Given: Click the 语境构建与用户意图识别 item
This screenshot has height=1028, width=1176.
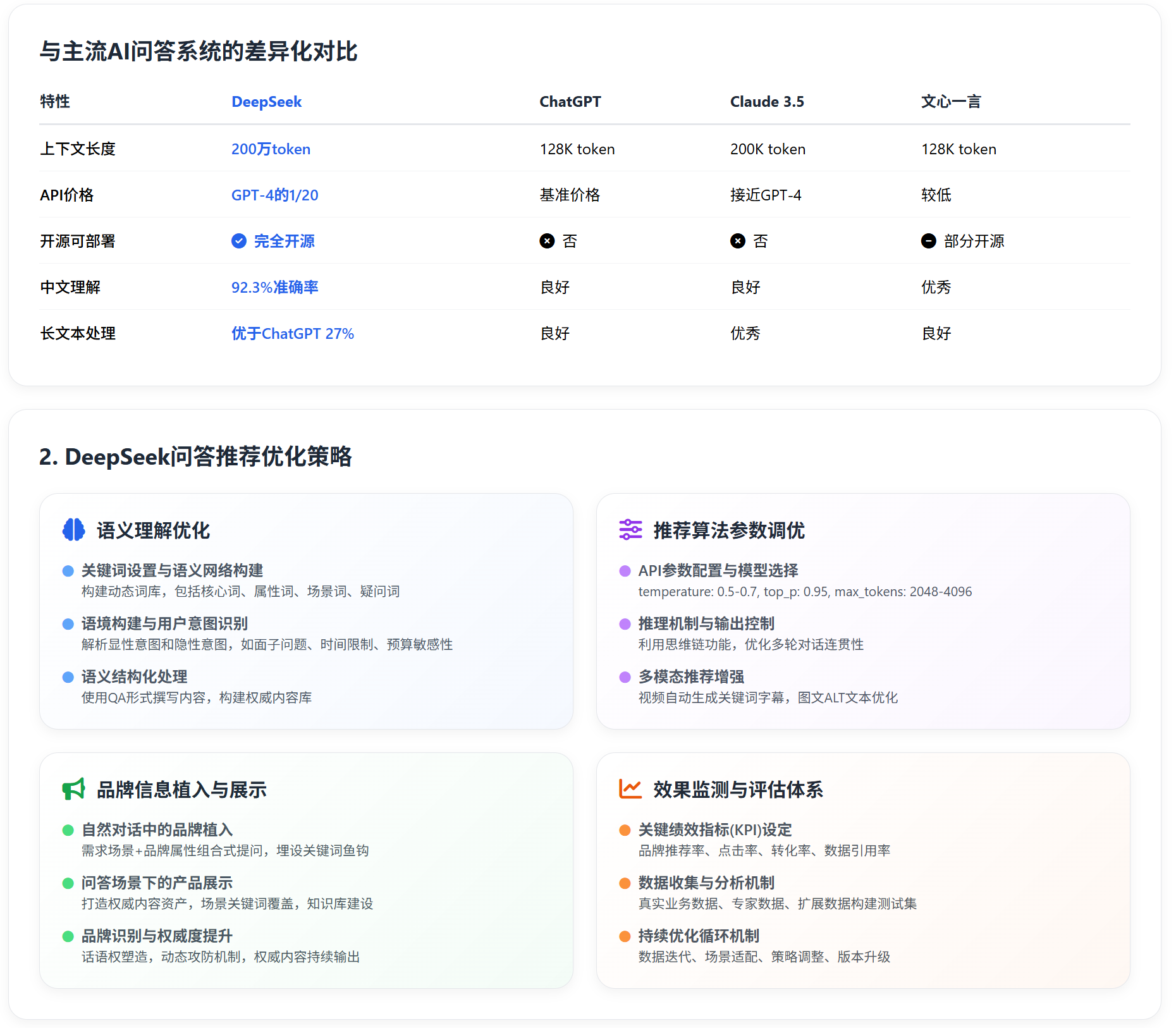Looking at the screenshot, I should tap(164, 623).
